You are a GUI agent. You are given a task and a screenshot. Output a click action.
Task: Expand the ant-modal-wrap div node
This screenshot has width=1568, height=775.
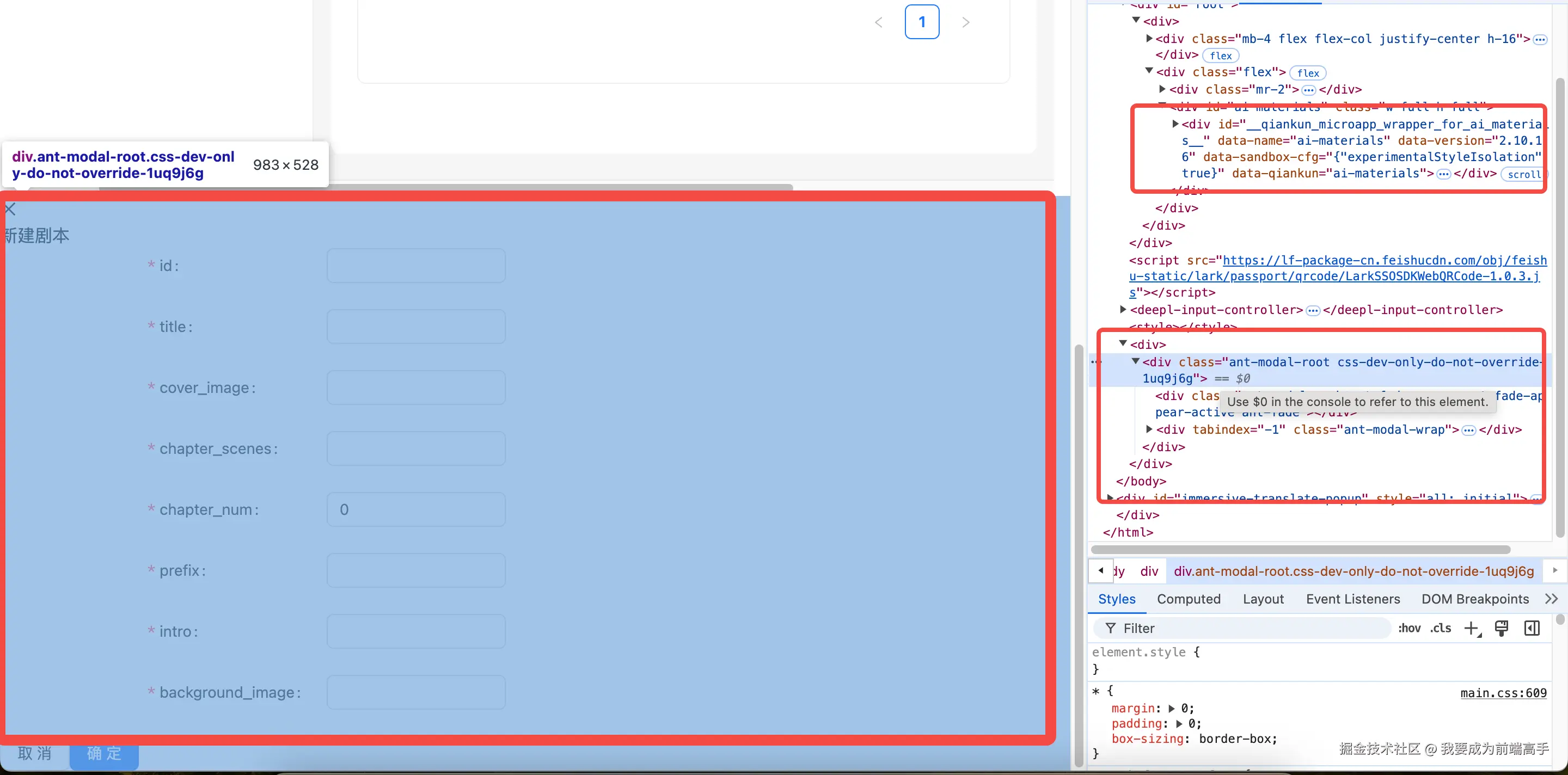[1149, 429]
